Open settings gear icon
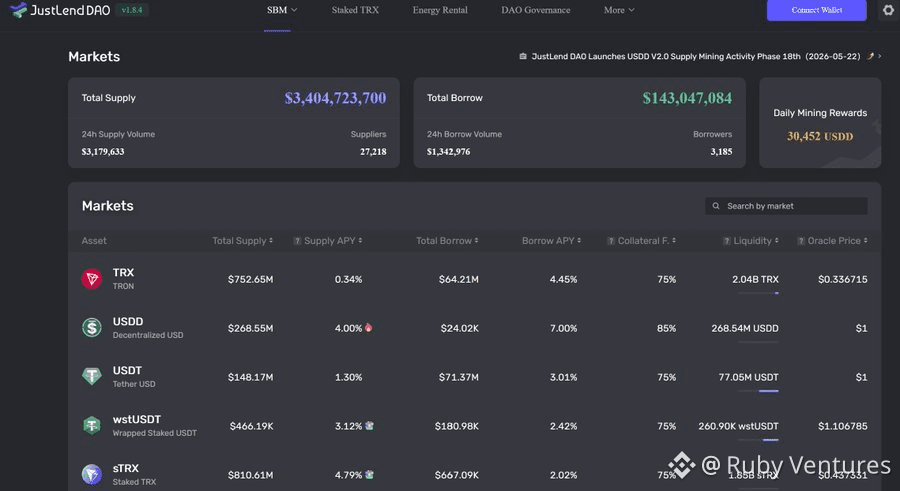900x491 pixels. point(888,10)
